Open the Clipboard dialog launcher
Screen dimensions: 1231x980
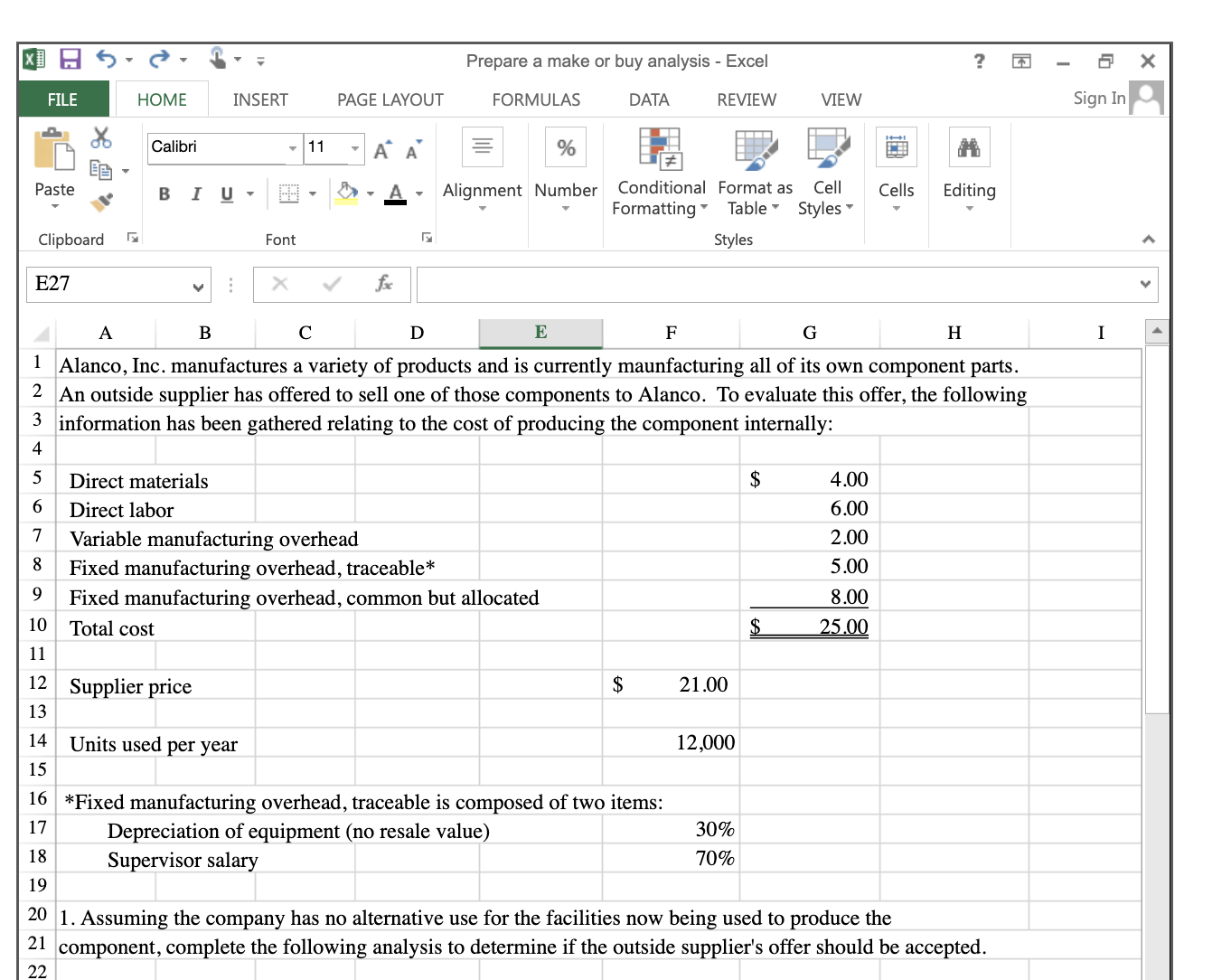[133, 238]
